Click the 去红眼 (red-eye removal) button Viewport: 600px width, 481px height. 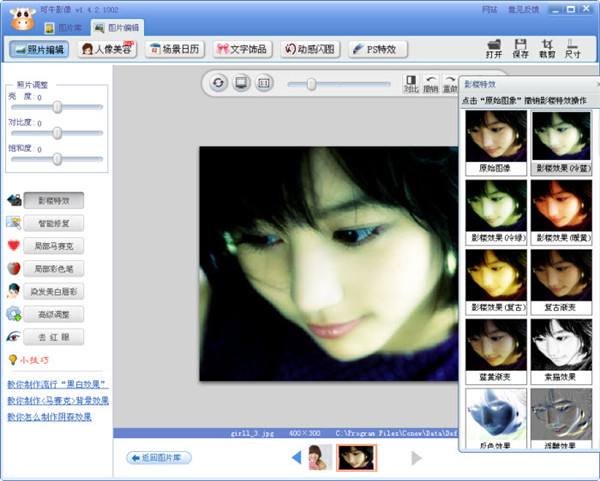pyautogui.click(x=54, y=337)
